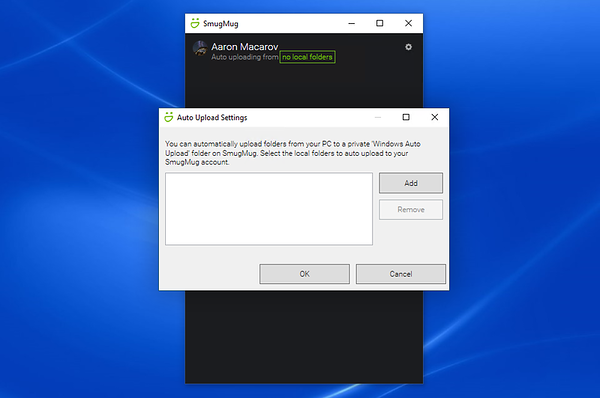Click Aaron Macarov's profile avatar
Image resolution: width=600 pixels, height=398 pixels.
(200, 49)
